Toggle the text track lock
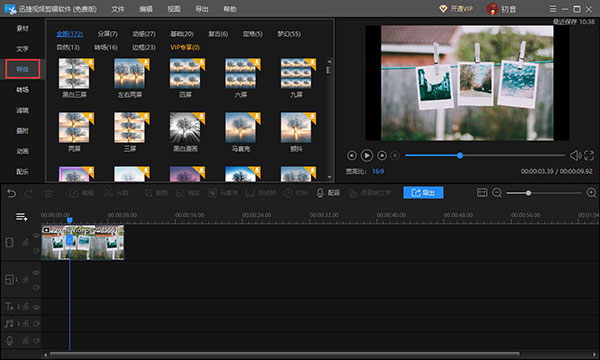600x360 pixels. click(x=25, y=306)
